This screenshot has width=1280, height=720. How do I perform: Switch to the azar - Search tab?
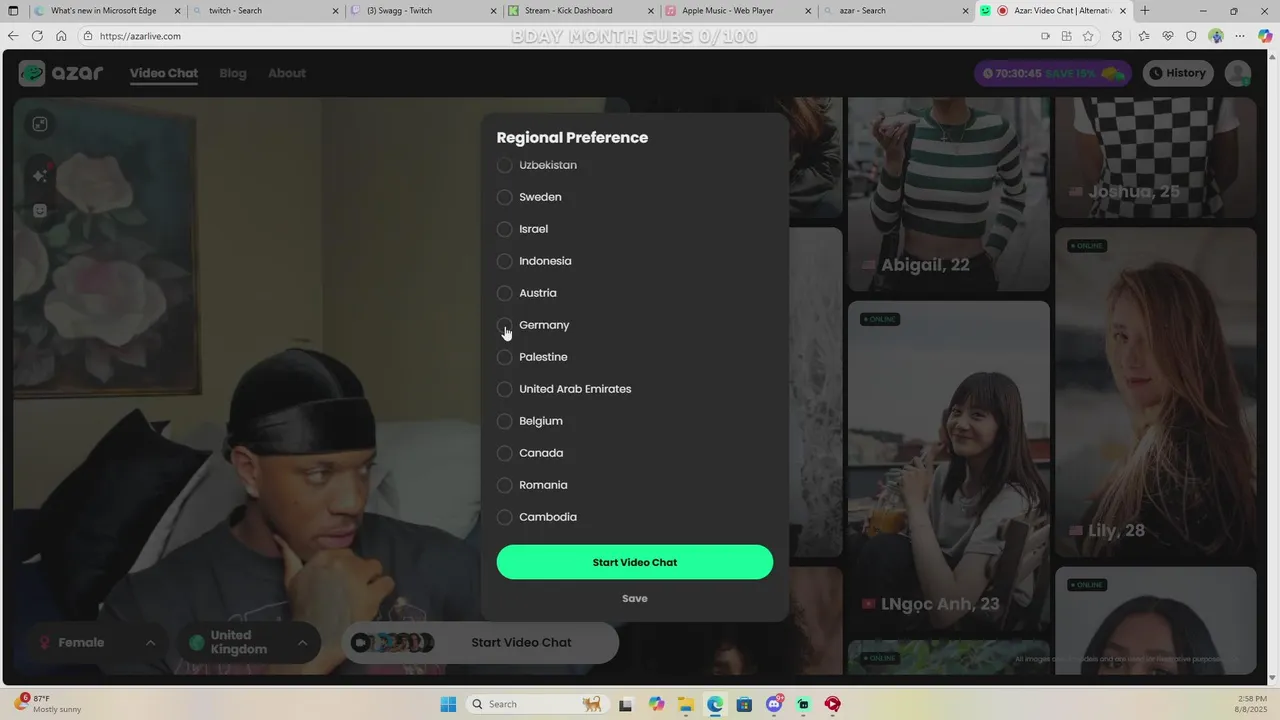pos(897,11)
